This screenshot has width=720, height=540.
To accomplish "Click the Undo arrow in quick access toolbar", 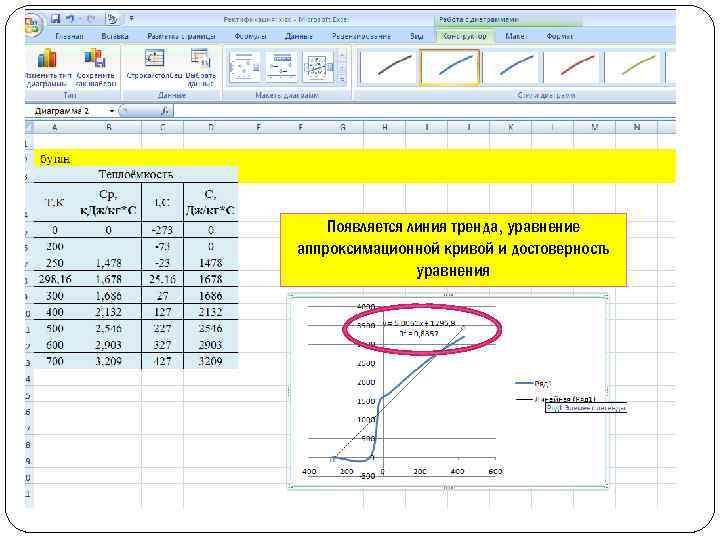I will point(70,19).
